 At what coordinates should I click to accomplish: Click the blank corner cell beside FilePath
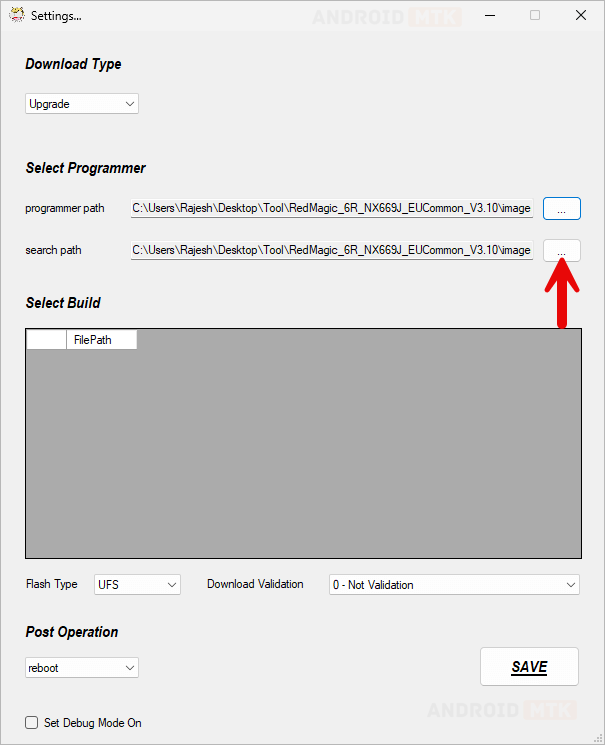[46, 340]
